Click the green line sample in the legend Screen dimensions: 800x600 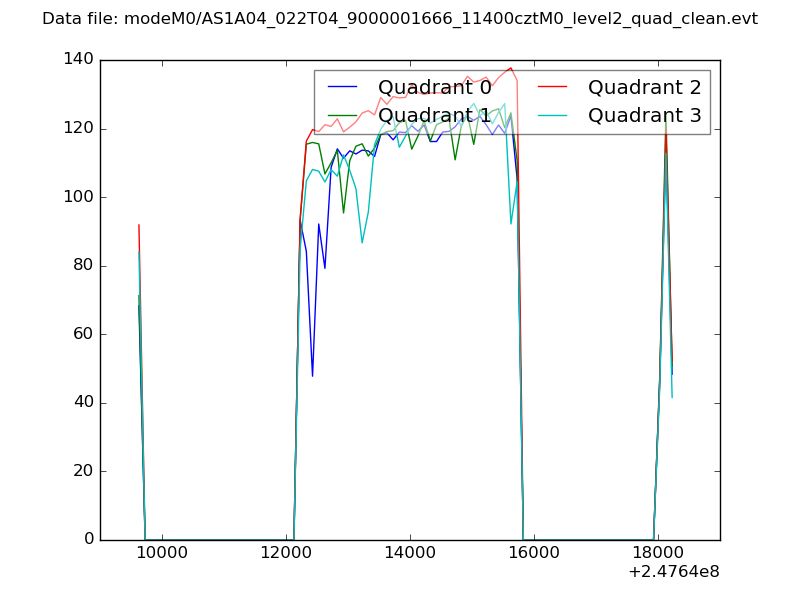[x=343, y=116]
